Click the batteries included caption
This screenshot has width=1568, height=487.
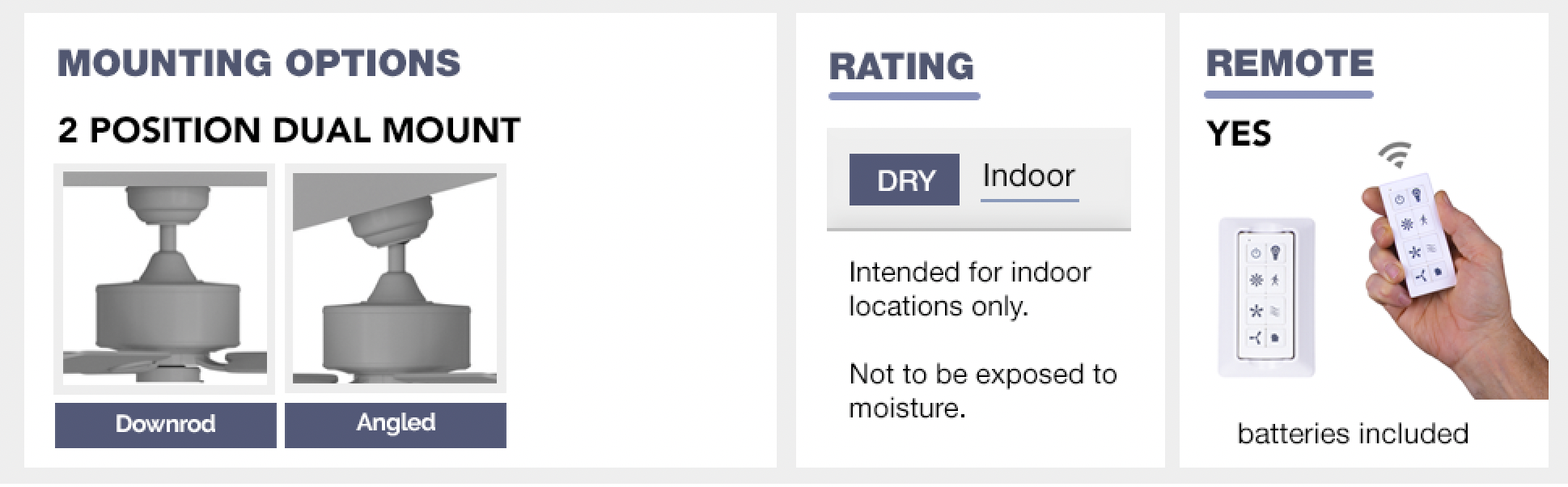tap(1353, 434)
